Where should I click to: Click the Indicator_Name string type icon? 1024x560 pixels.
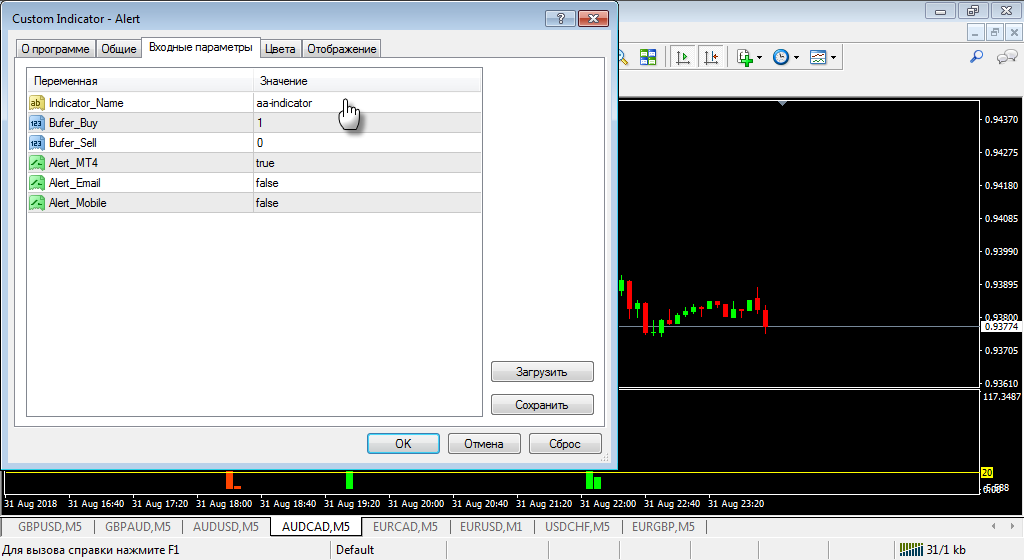click(x=37, y=102)
